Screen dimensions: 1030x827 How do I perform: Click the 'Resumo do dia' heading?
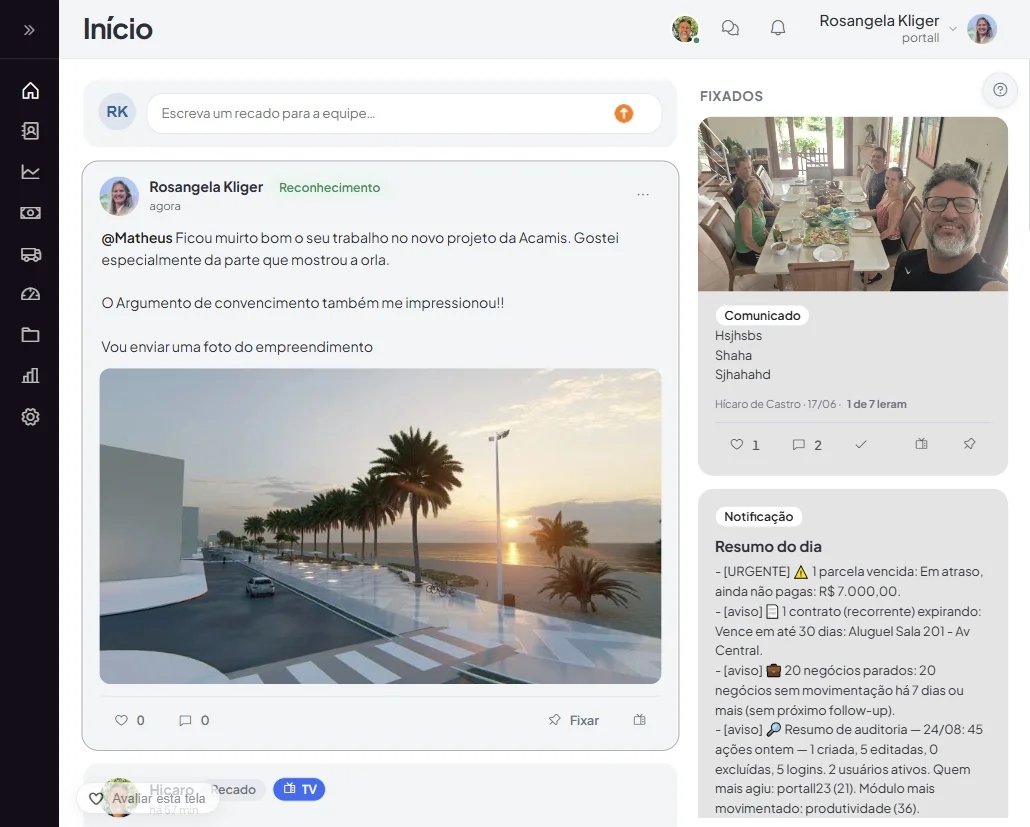[x=768, y=547]
